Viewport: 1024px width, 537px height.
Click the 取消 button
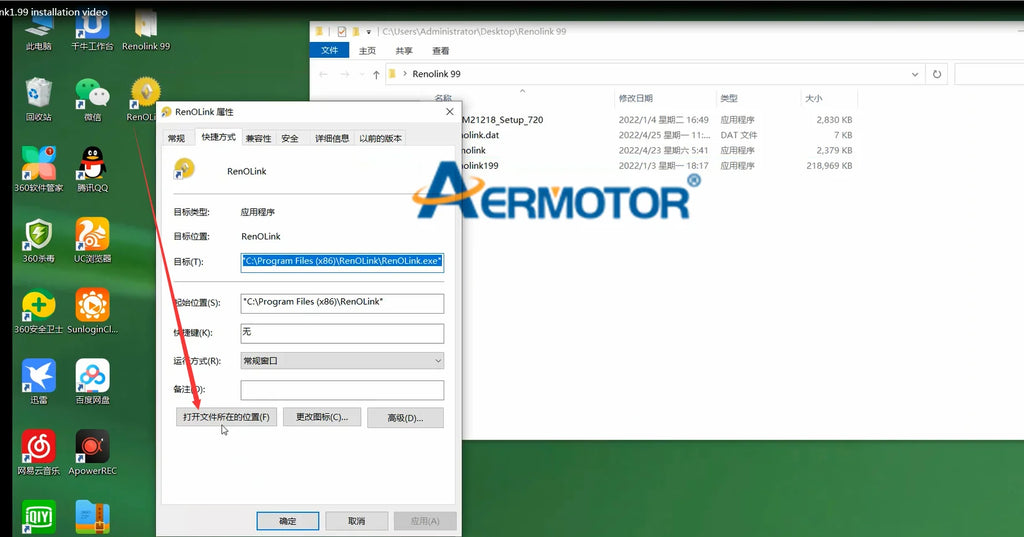coord(357,521)
